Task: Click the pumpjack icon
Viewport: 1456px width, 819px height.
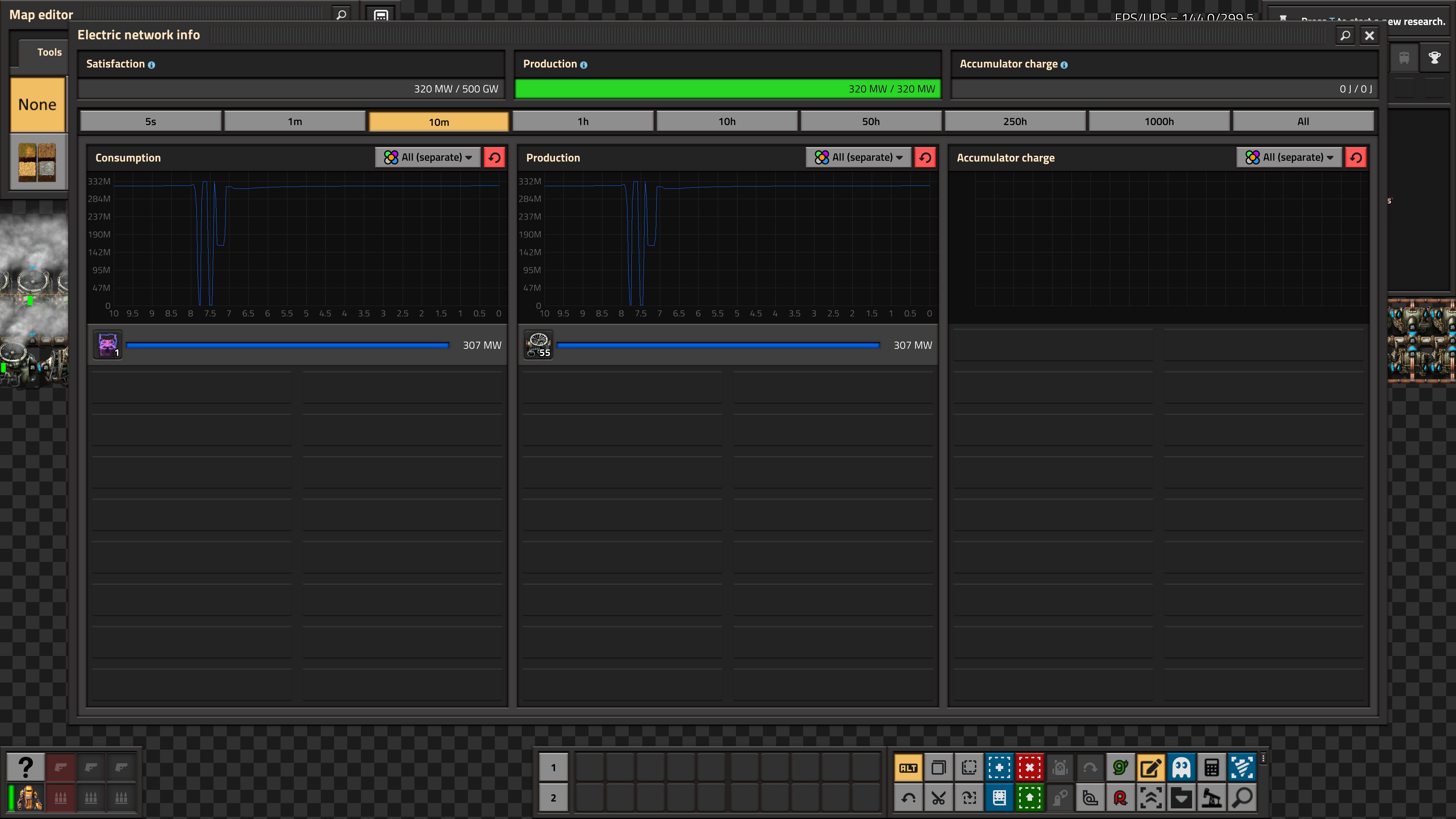Action: [1212, 798]
